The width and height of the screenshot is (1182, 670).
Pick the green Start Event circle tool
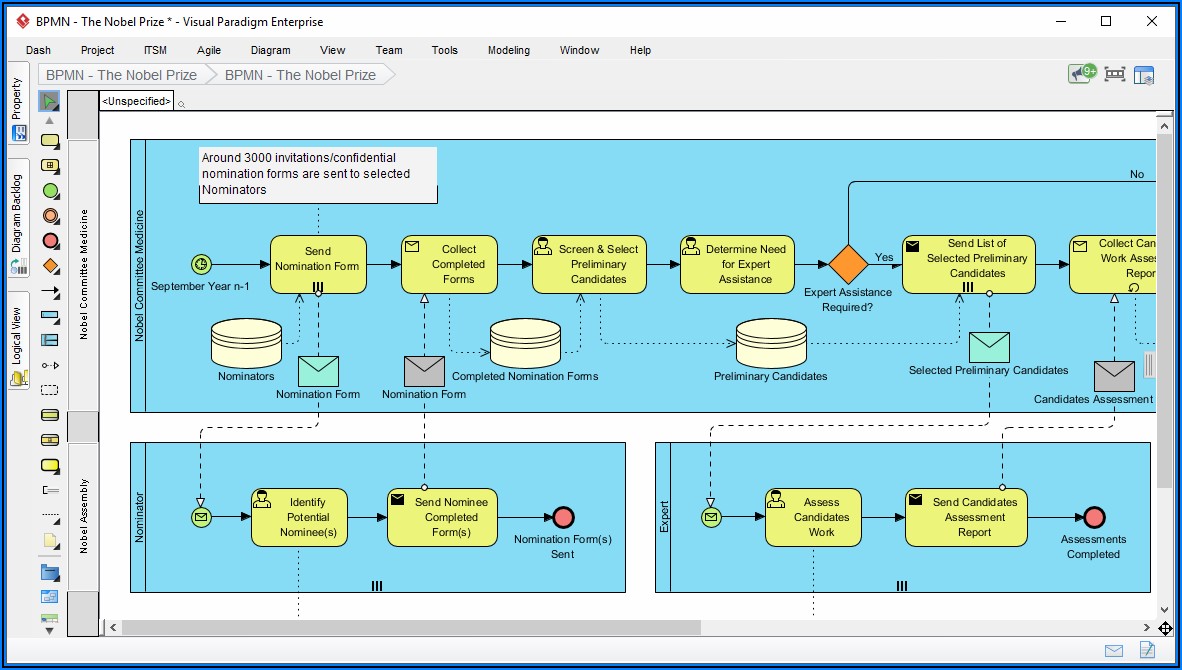pyautogui.click(x=50, y=191)
